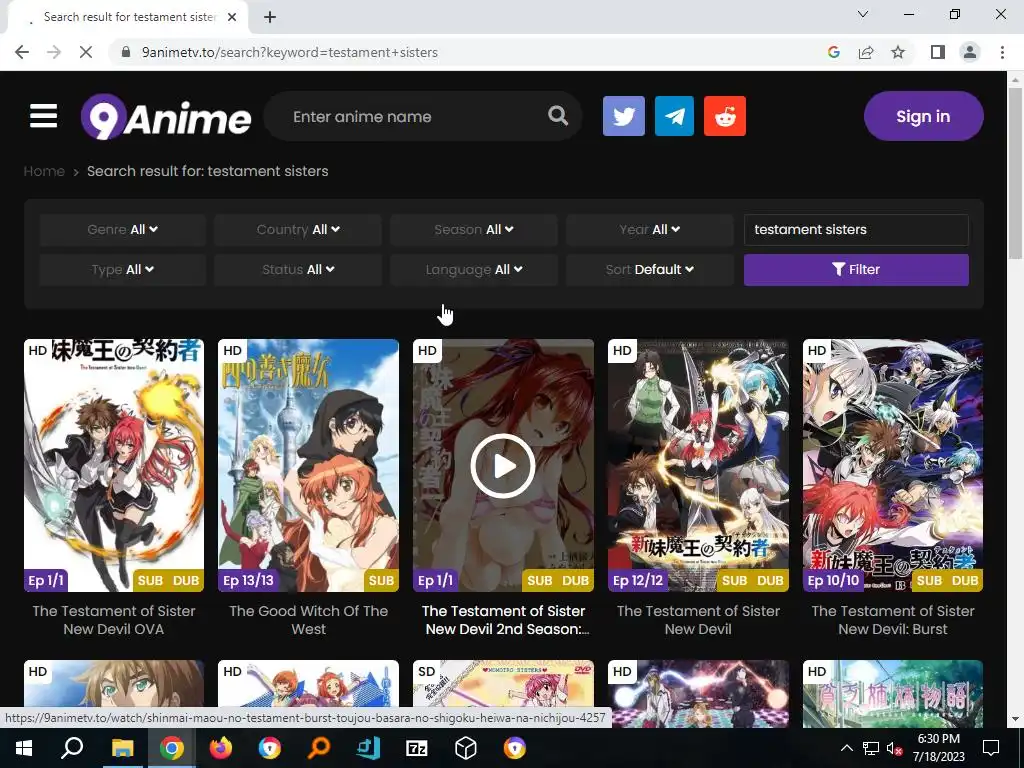This screenshot has height=768, width=1024.
Task: Open the Chrome profile avatar
Action: 970,52
